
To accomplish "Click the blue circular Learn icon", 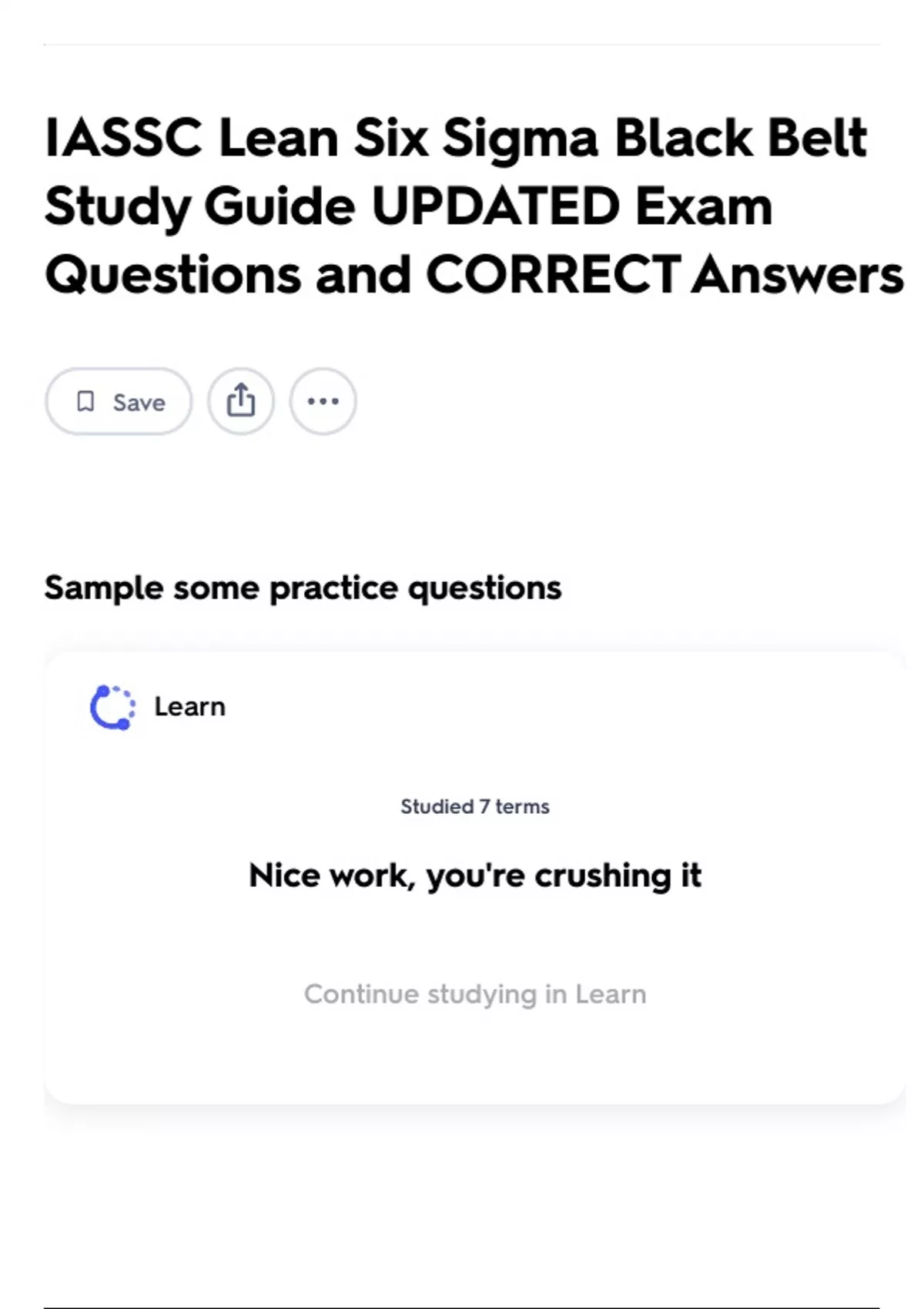I will (x=112, y=707).
